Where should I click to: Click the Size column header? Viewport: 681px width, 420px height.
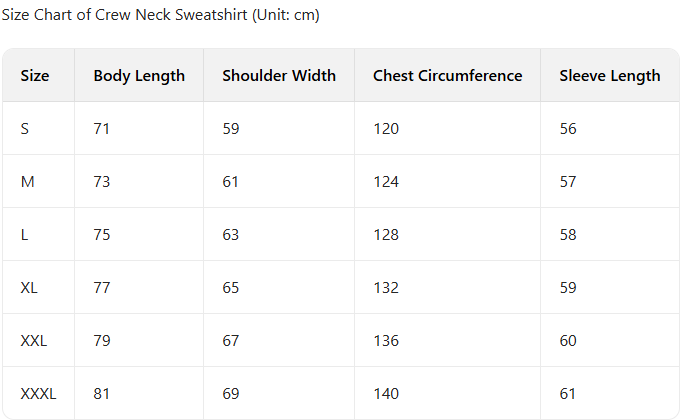pyautogui.click(x=35, y=76)
